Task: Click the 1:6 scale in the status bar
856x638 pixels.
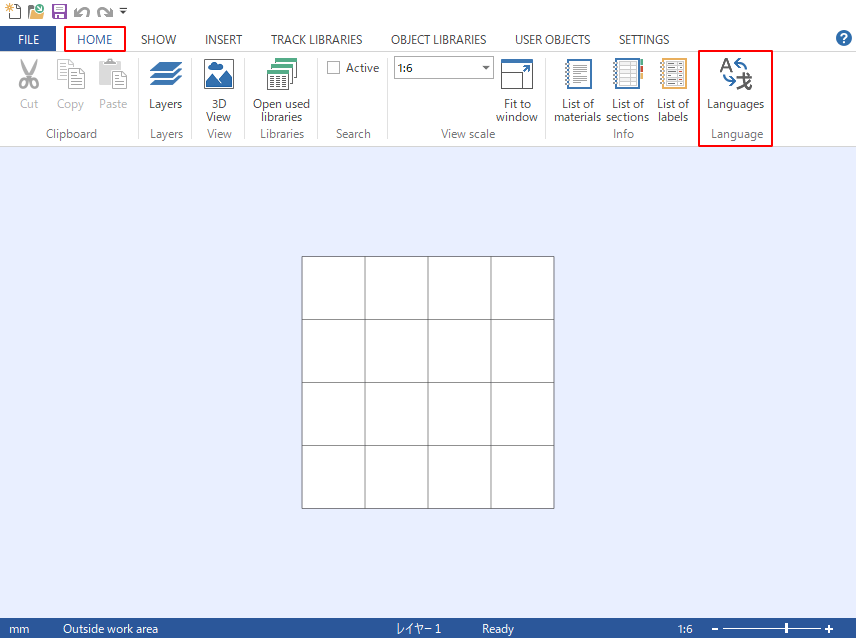Action: (685, 629)
